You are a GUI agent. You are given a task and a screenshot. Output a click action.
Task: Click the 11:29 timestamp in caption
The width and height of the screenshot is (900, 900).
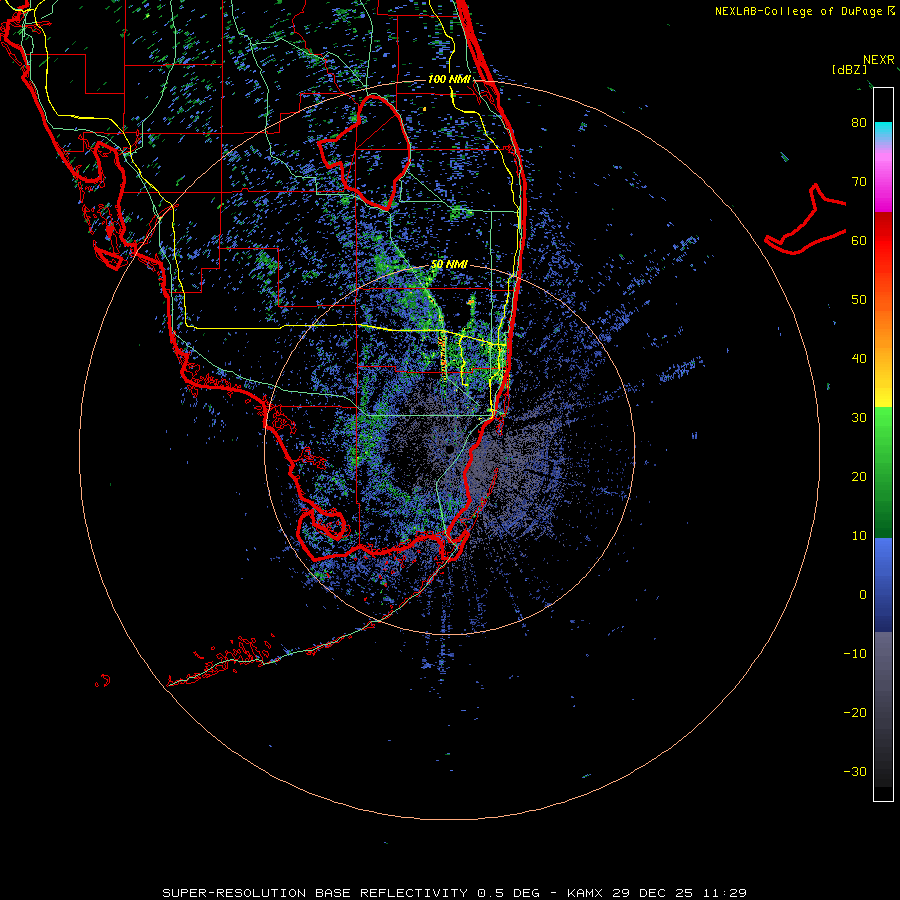[725, 893]
